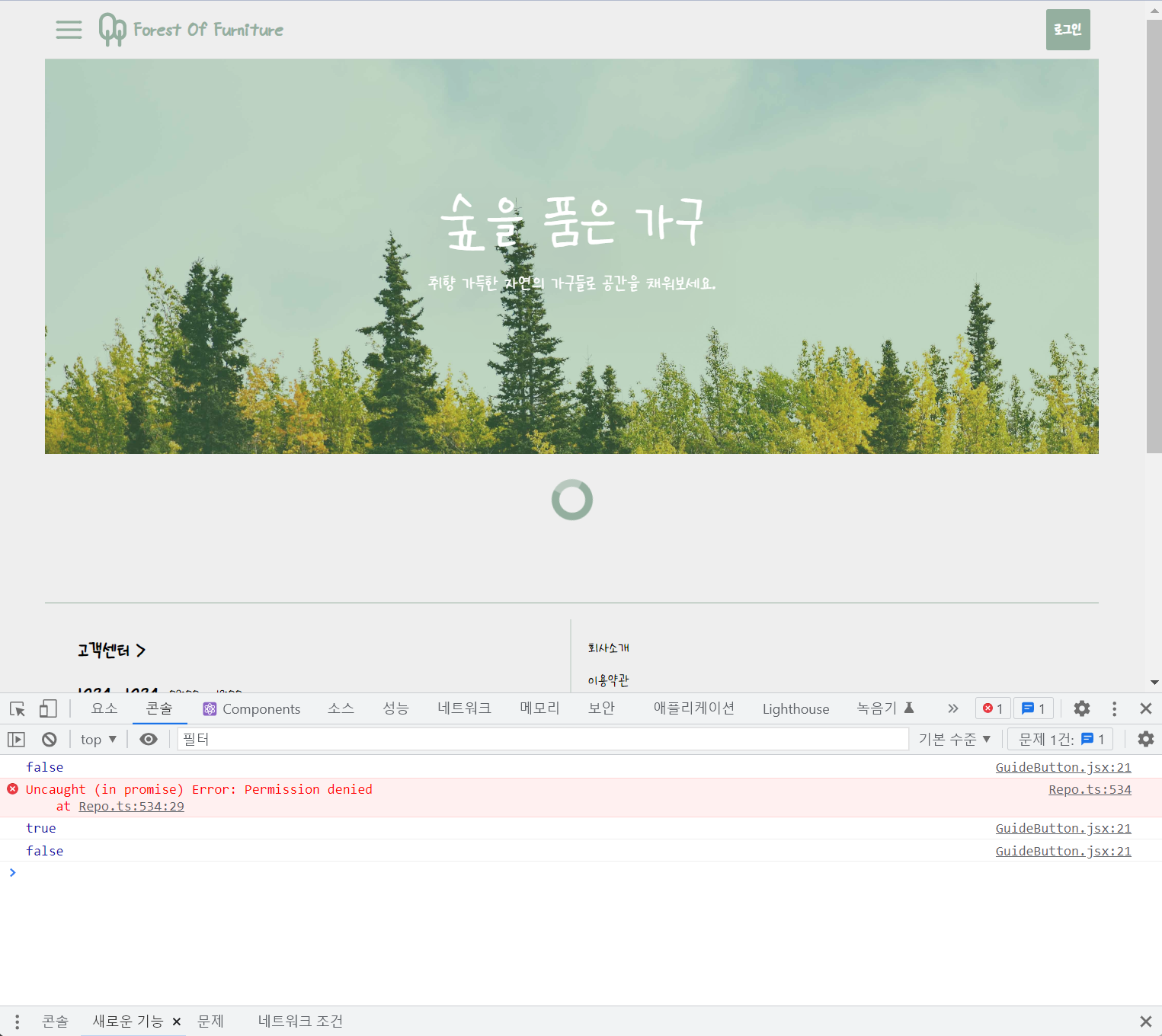Open GuideButton.jsx:21 link for the first false log
Viewport: 1162px width, 1036px height.
point(1063,767)
